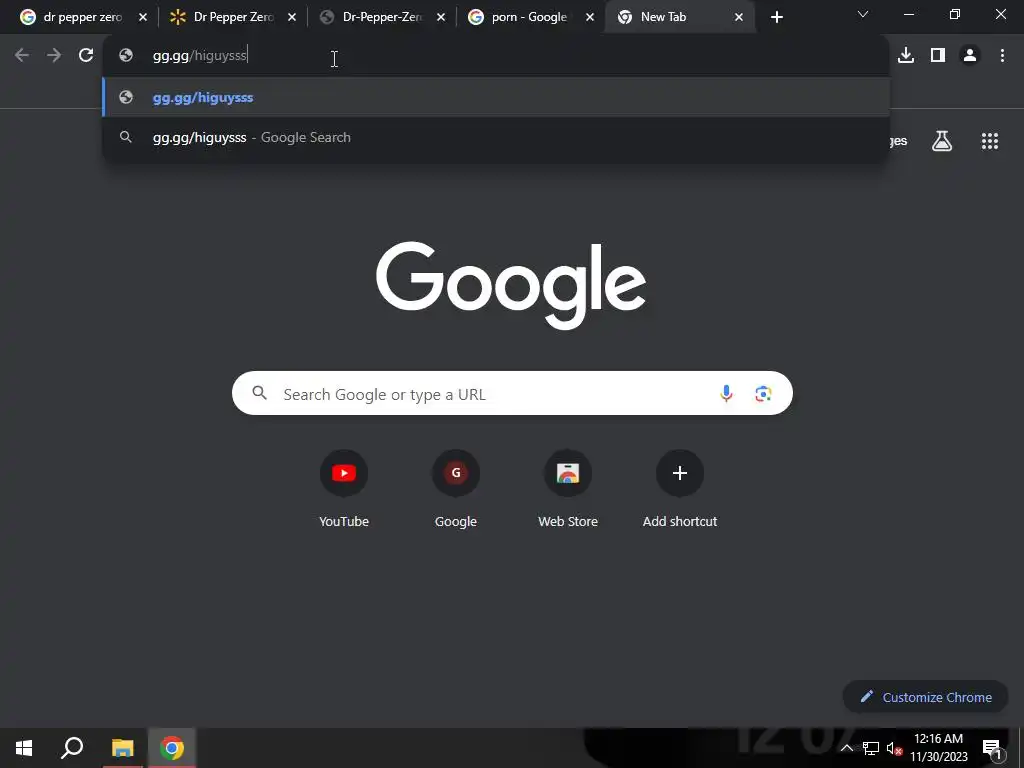Open Search Labs flask icon

click(942, 141)
